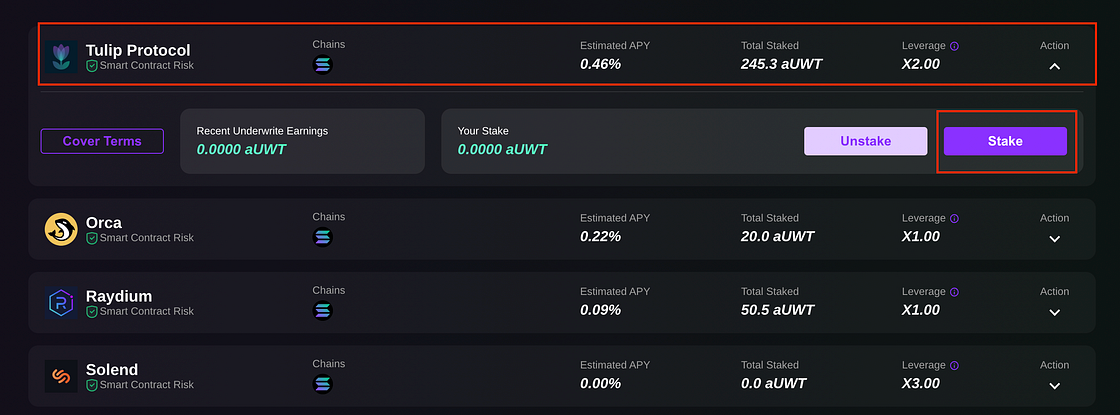This screenshot has height=415, width=1120.
Task: Click Solana chain icon in Orca row
Action: [323, 237]
